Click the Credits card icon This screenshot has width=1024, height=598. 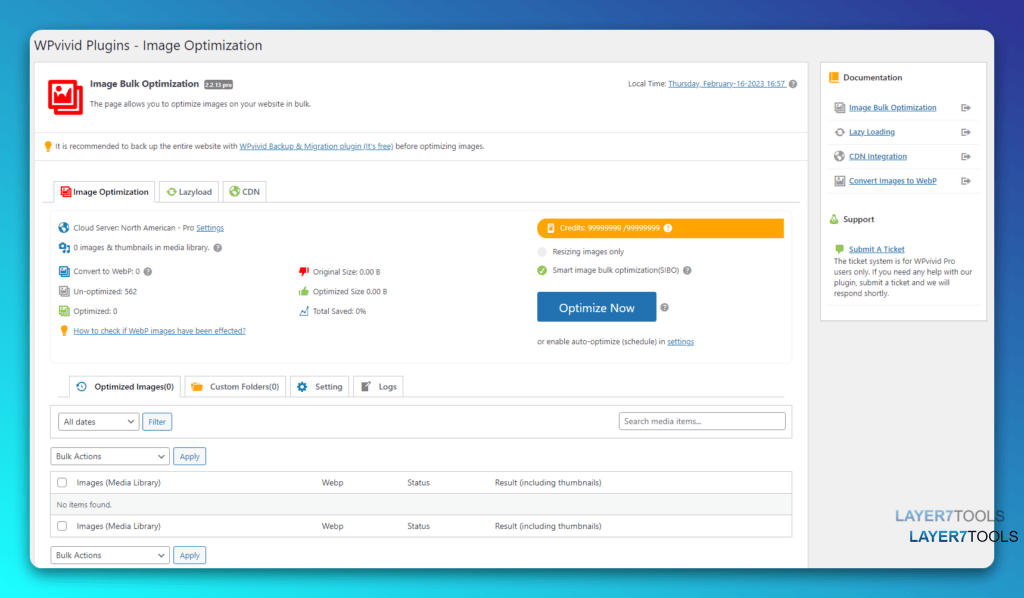tap(551, 228)
